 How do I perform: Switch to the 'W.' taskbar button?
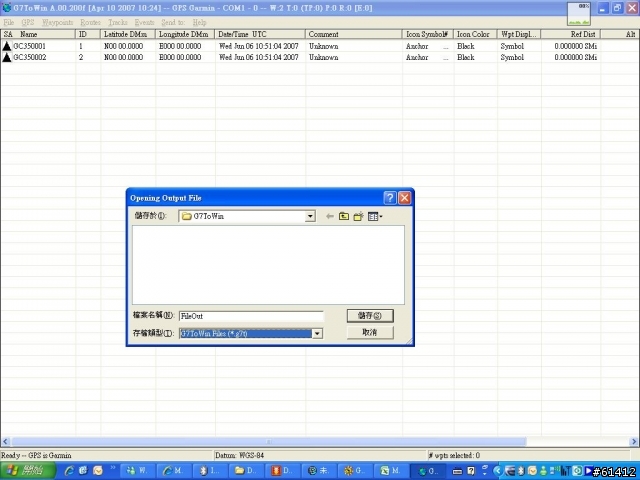click(137, 471)
